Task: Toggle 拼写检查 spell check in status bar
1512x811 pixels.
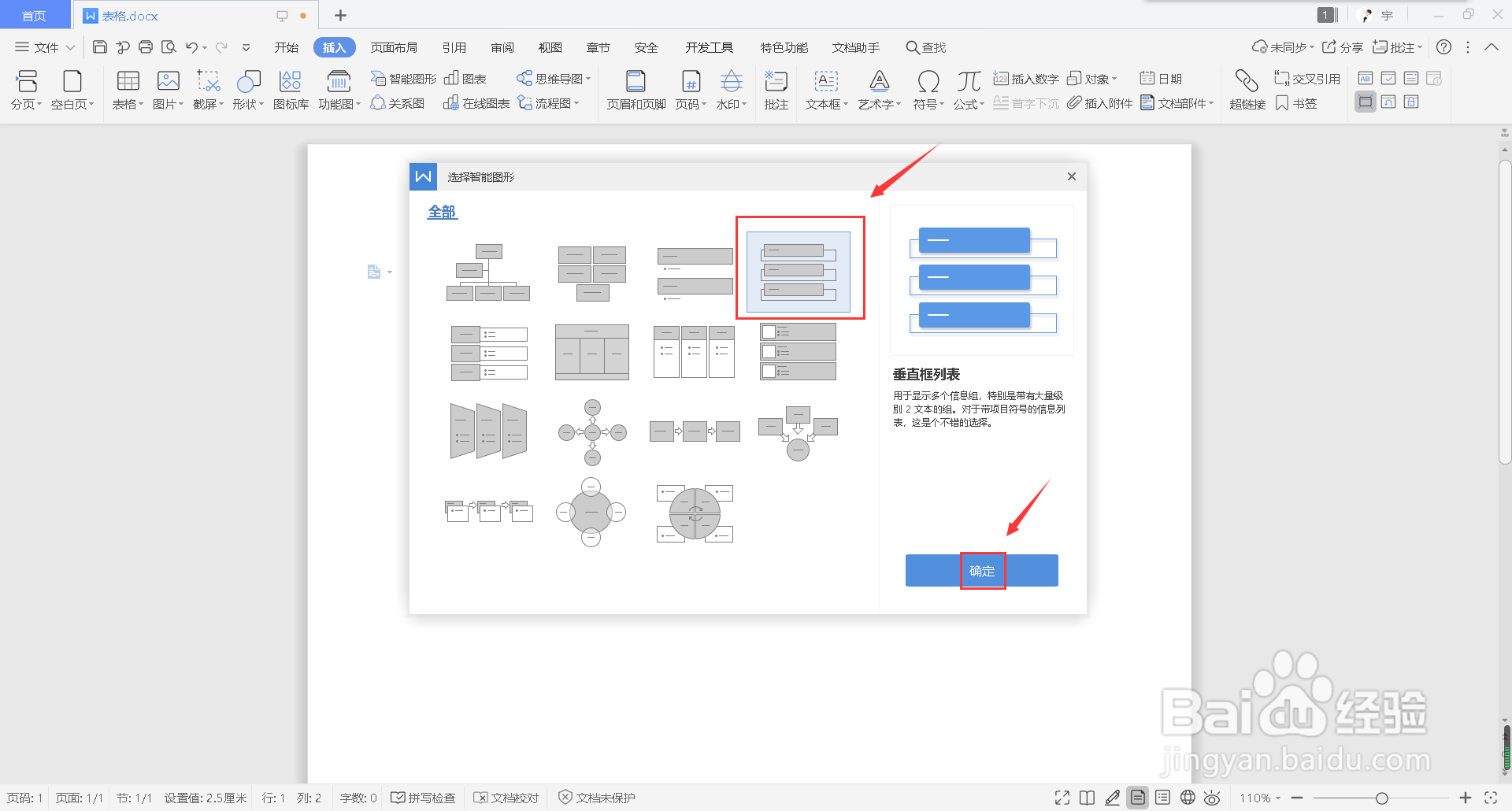Action: pyautogui.click(x=424, y=798)
